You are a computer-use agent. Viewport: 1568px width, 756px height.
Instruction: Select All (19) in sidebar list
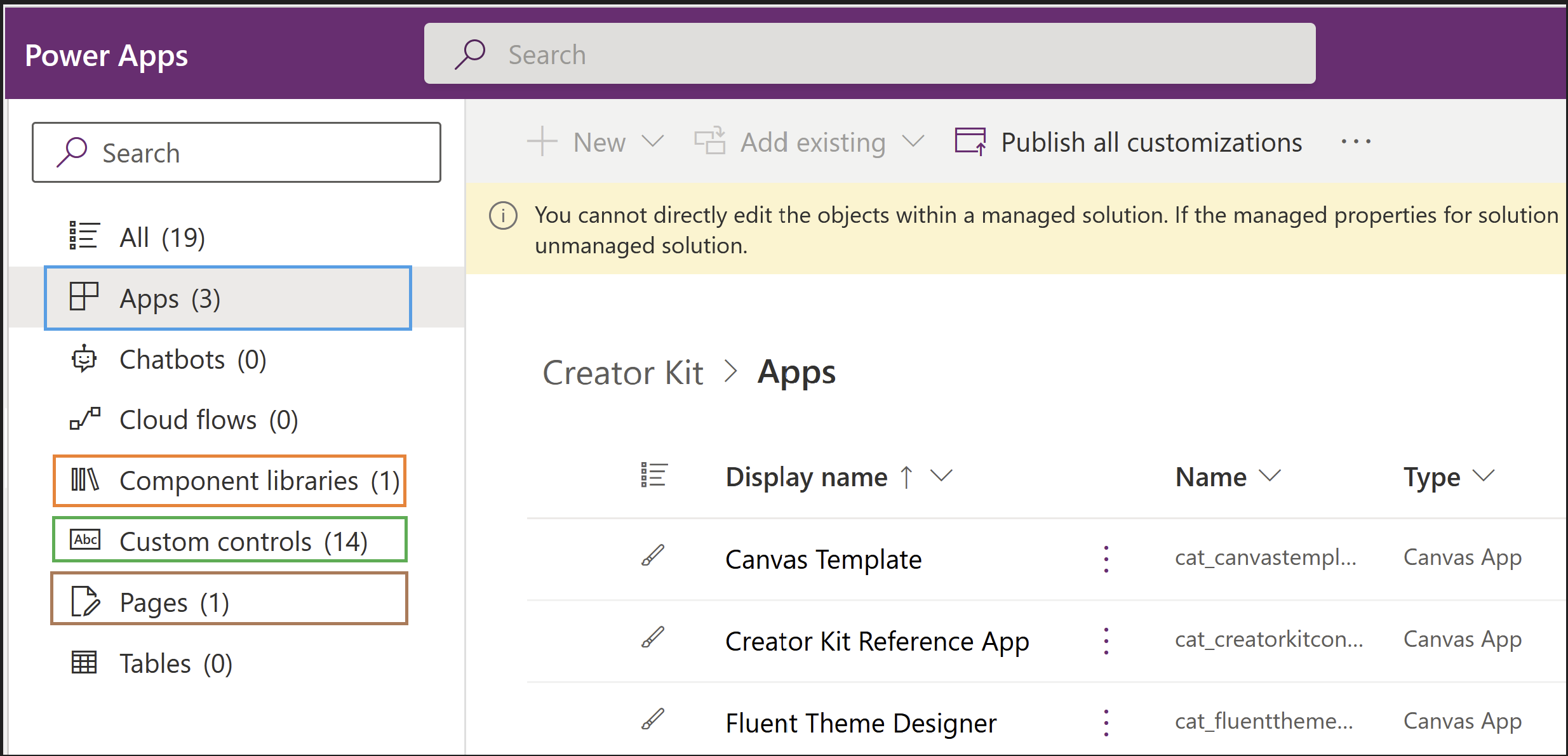pyautogui.click(x=162, y=237)
